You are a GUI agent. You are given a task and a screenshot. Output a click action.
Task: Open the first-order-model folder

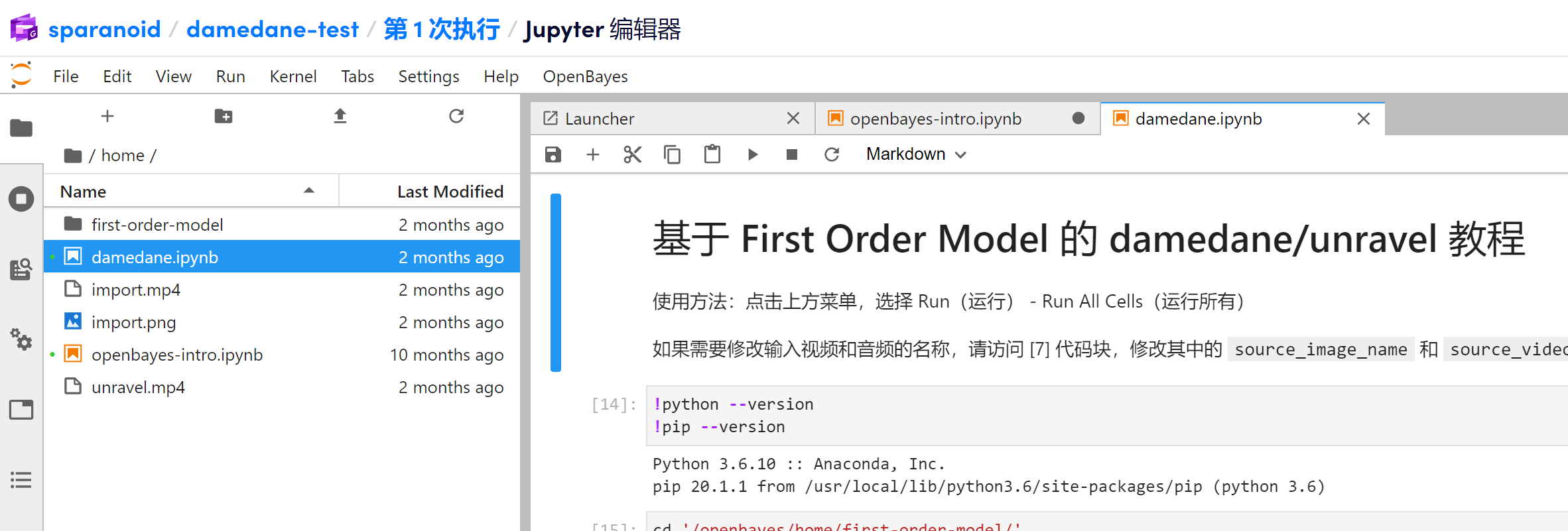157,225
